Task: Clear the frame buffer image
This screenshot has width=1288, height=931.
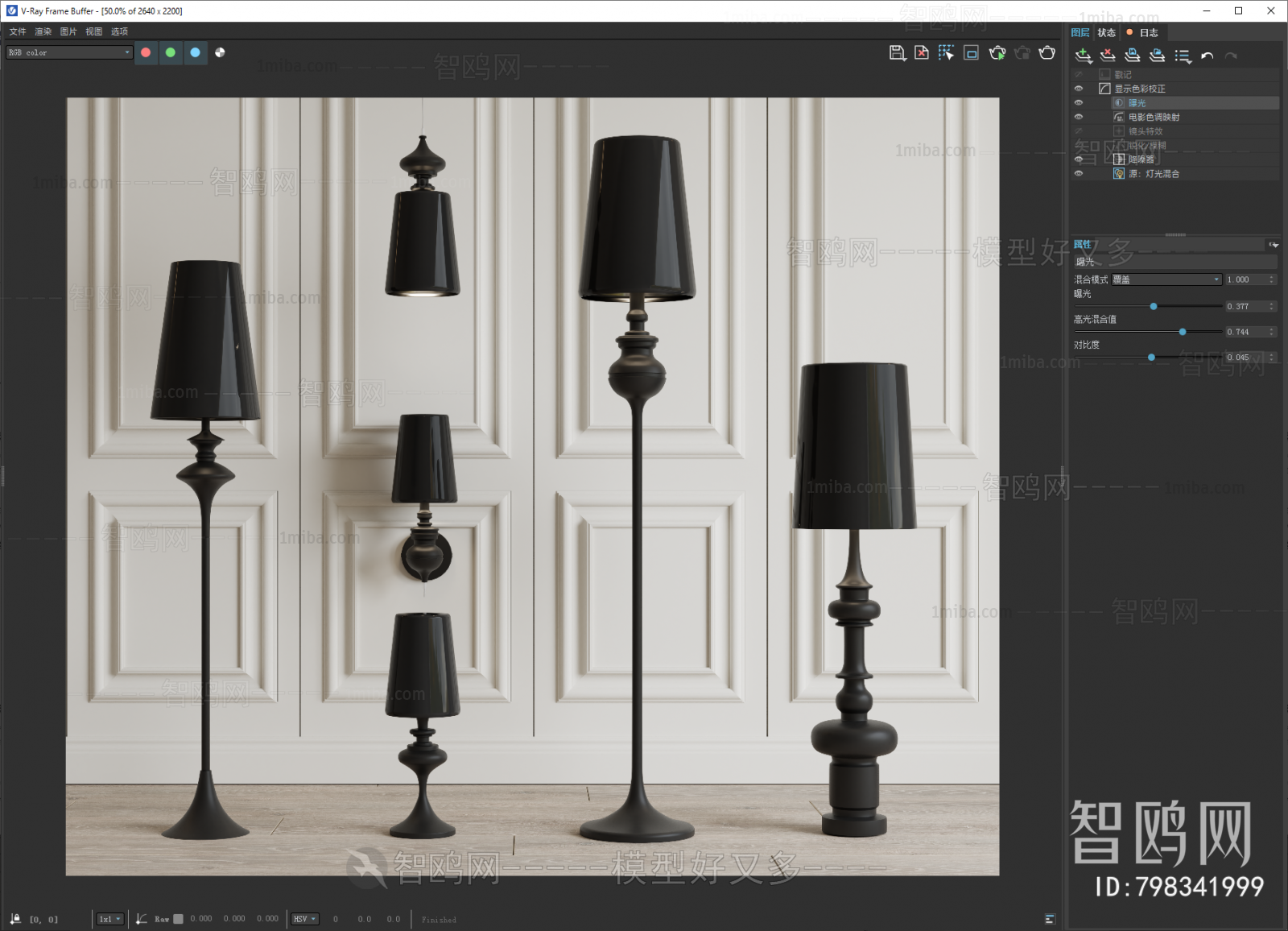Action: tap(922, 53)
